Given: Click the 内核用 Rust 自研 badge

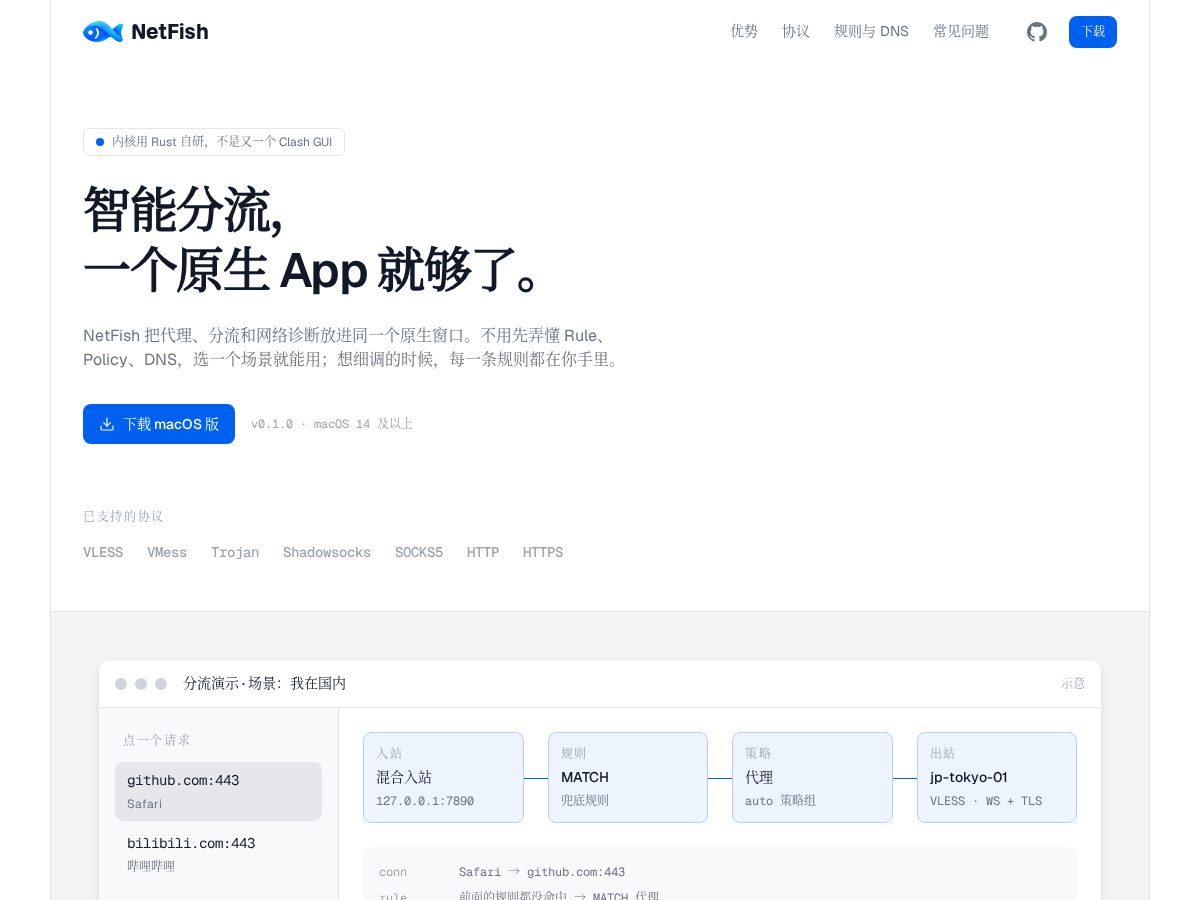Looking at the screenshot, I should pos(214,142).
